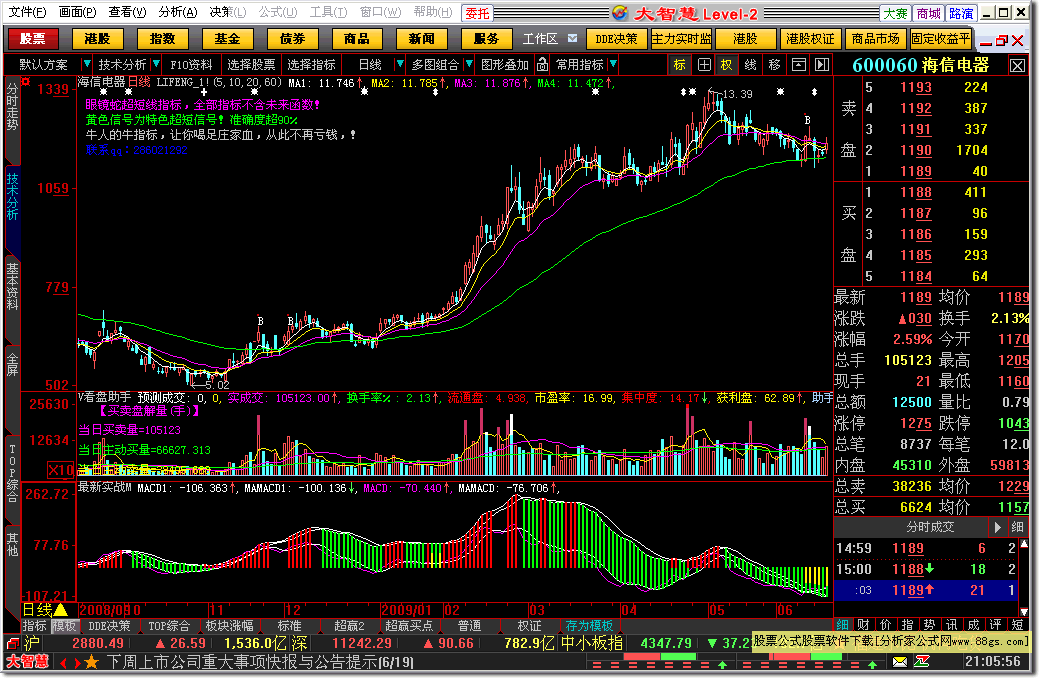Screen dimensions: 1042x680
Task: Toggle the 权 rights-adjustment icon
Action: click(x=726, y=64)
